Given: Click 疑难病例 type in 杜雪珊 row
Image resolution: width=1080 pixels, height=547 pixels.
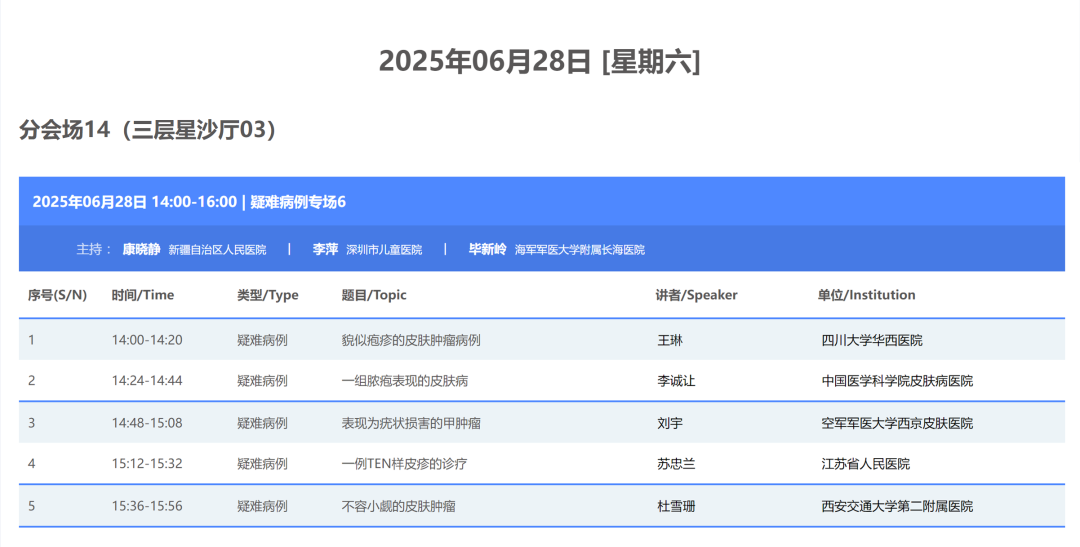Looking at the screenshot, I should pos(262,506).
